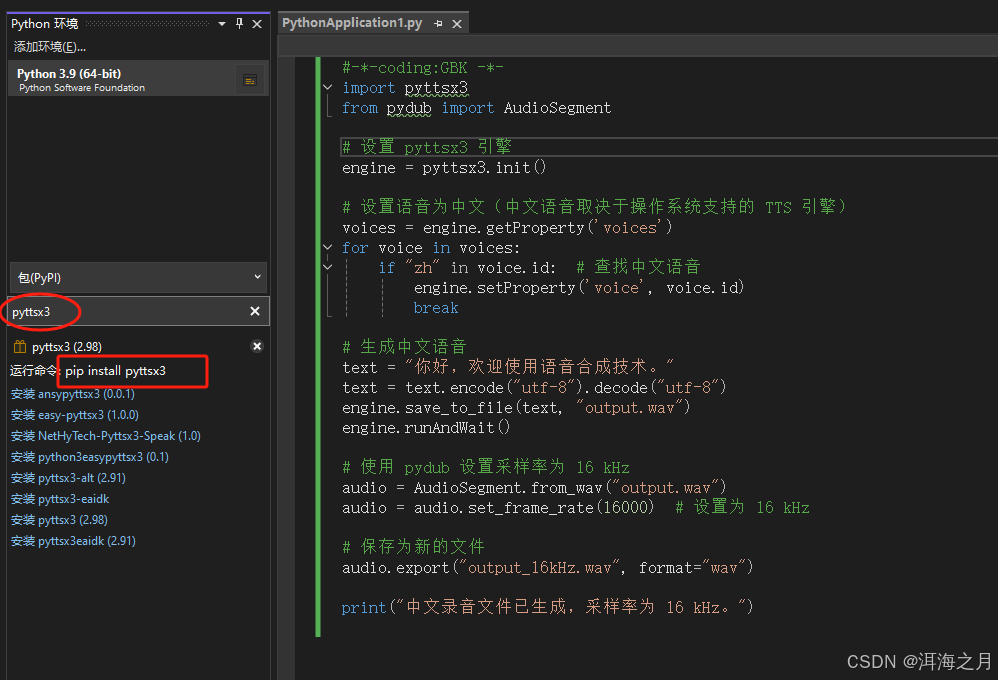Image resolution: width=998 pixels, height=680 pixels.
Task: Collapse the for voice in voices block
Action: (x=327, y=247)
